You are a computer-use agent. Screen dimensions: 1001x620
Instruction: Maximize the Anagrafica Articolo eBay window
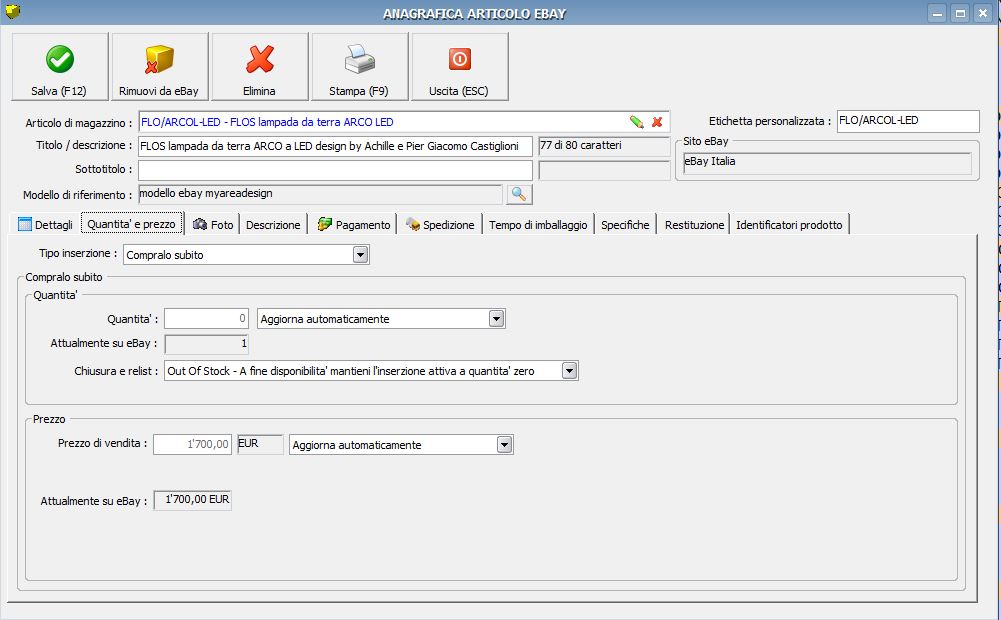[960, 13]
